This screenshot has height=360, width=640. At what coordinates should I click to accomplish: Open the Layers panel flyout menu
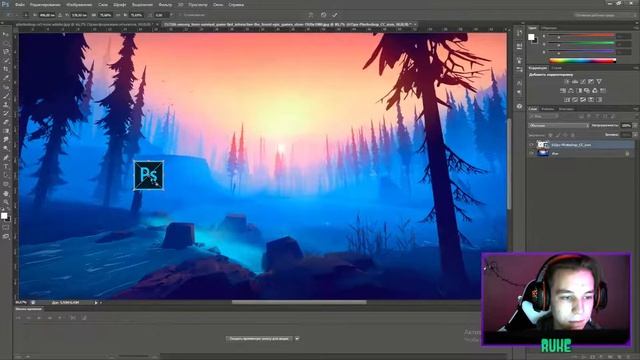(636, 109)
